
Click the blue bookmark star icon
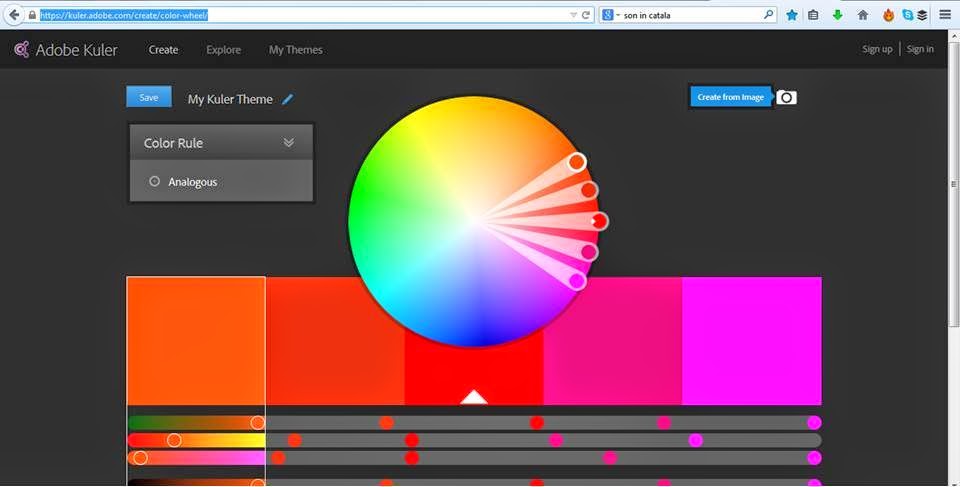click(x=792, y=15)
